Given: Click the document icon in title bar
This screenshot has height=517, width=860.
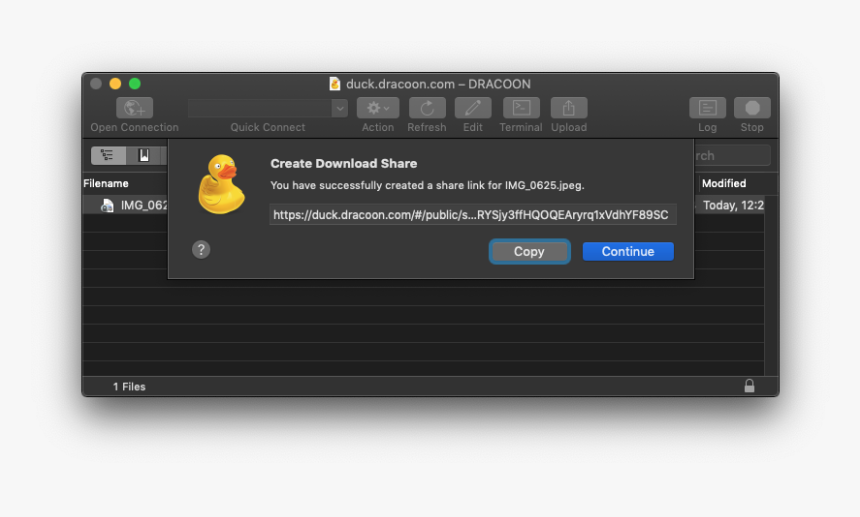Looking at the screenshot, I should (x=335, y=84).
